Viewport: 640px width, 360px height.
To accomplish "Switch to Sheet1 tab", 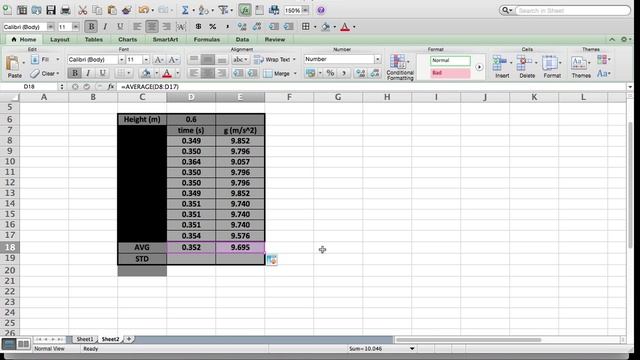I will click(x=84, y=339).
